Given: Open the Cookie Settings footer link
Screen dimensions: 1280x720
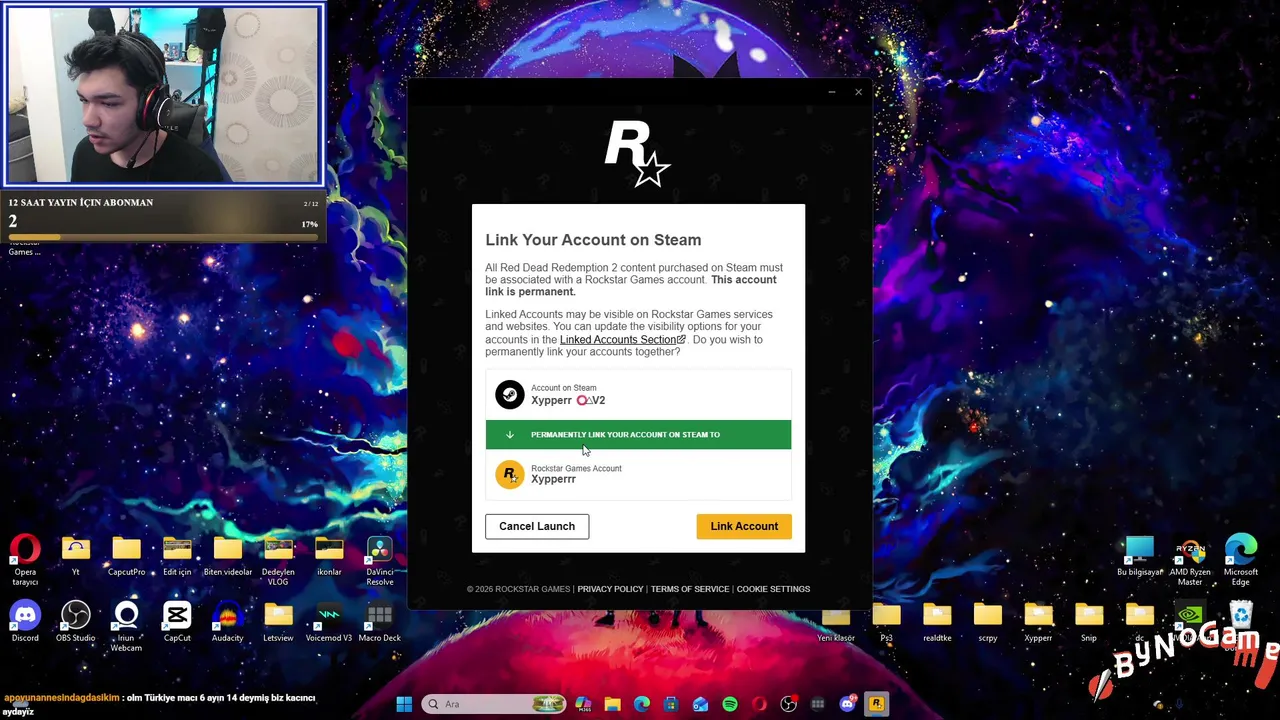Looking at the screenshot, I should pyautogui.click(x=773, y=589).
